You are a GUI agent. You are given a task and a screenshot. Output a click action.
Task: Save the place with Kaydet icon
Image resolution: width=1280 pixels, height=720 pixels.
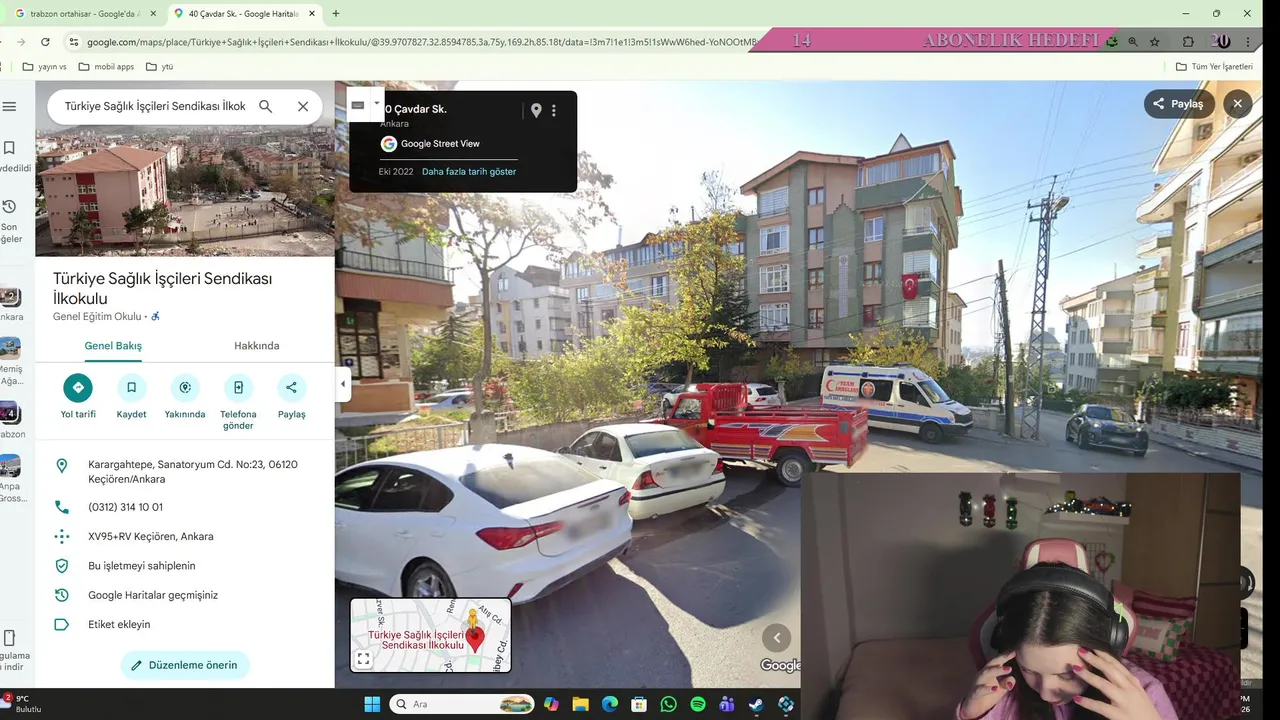(x=131, y=388)
